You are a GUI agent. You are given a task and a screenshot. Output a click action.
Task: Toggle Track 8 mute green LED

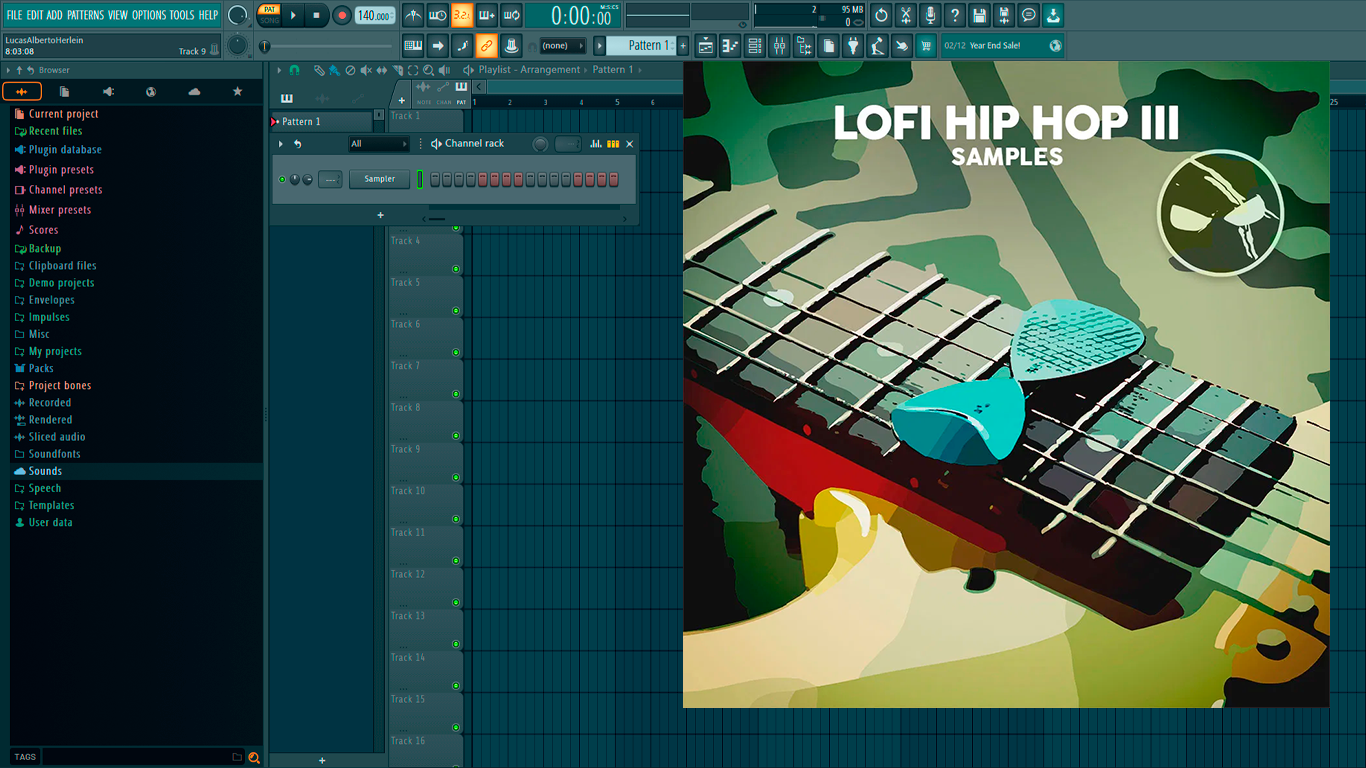(x=456, y=436)
